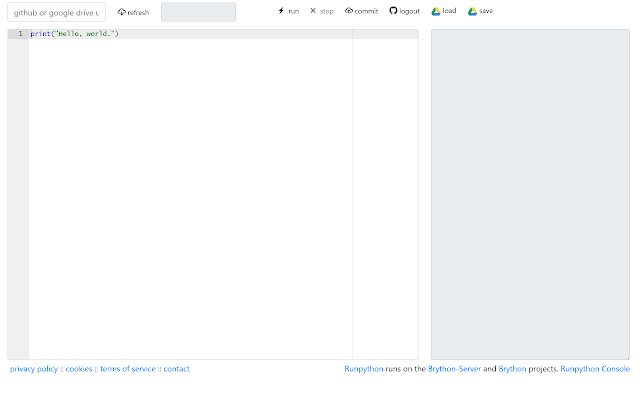640x400 pixels.
Task: Click the print("Hello, world.") code line
Action: pyautogui.click(x=74, y=33)
